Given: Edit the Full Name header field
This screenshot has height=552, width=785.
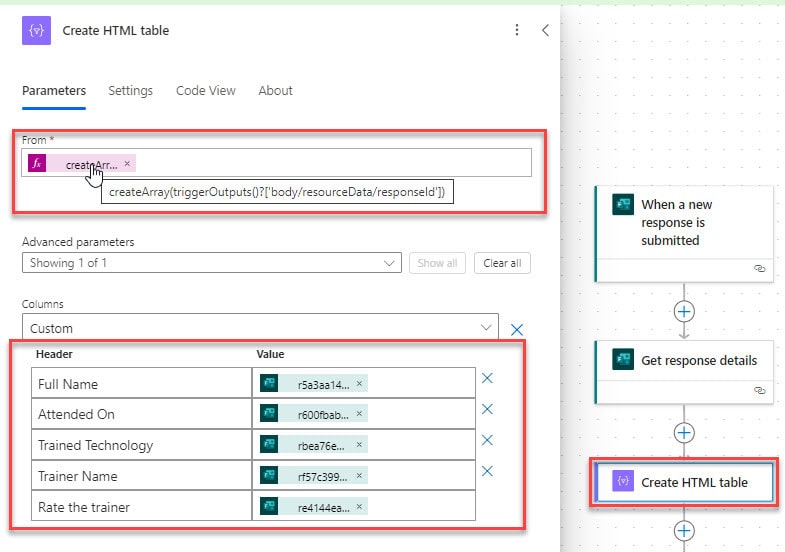Looking at the screenshot, I should [x=142, y=383].
